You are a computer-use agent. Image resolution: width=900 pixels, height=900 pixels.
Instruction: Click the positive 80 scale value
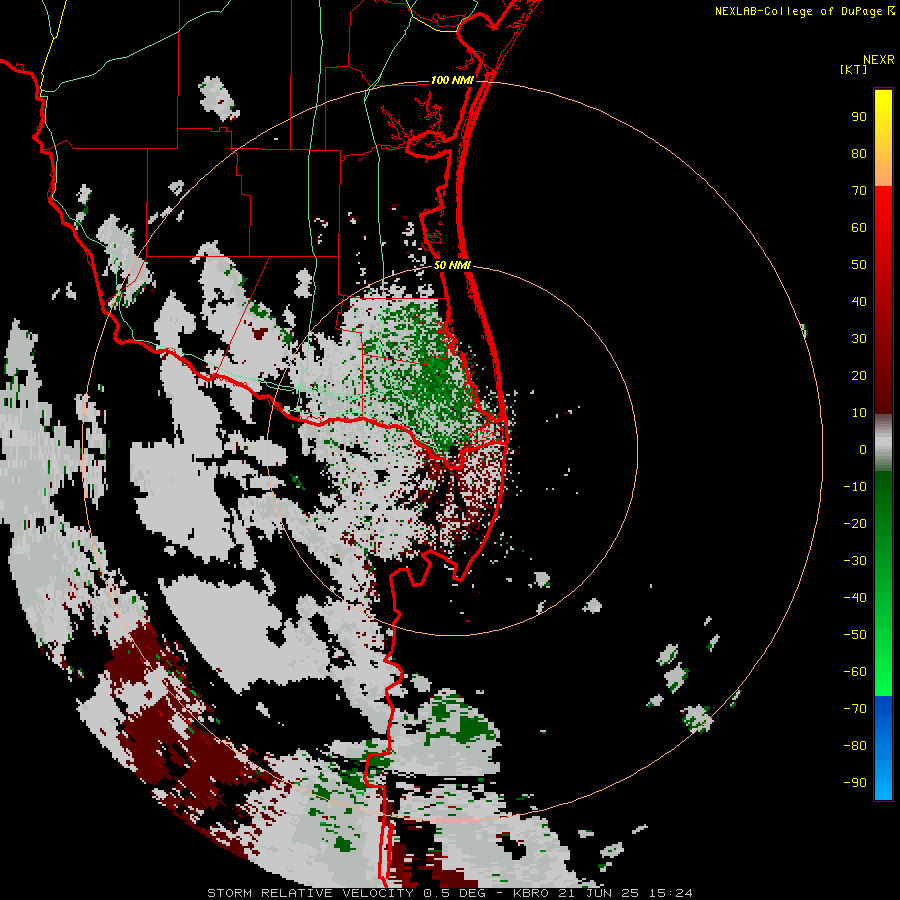[x=859, y=153]
